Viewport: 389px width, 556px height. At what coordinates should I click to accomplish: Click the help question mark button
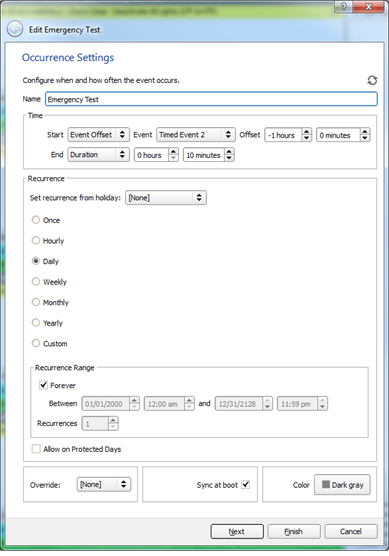point(343,7)
